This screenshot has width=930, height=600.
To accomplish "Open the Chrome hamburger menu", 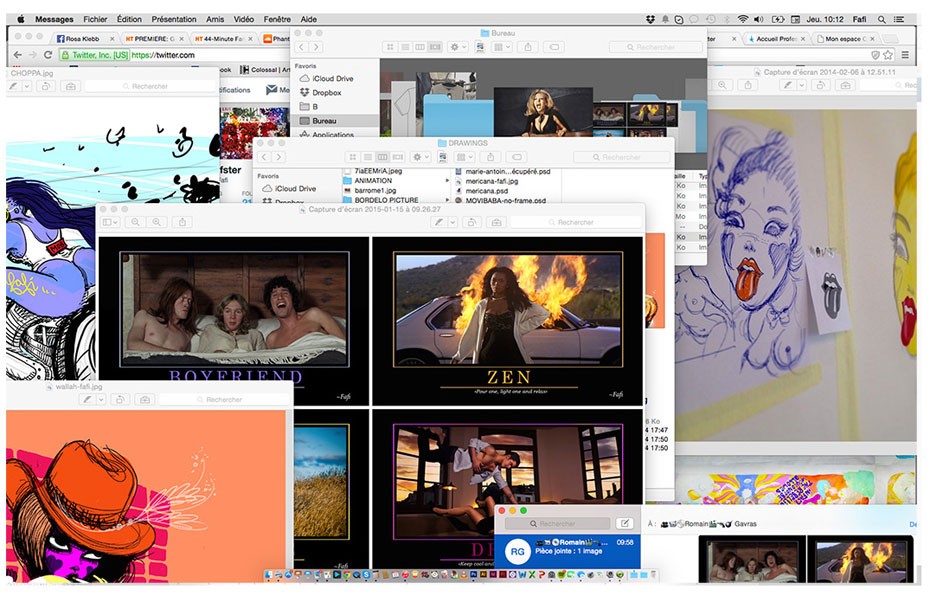I will point(905,55).
